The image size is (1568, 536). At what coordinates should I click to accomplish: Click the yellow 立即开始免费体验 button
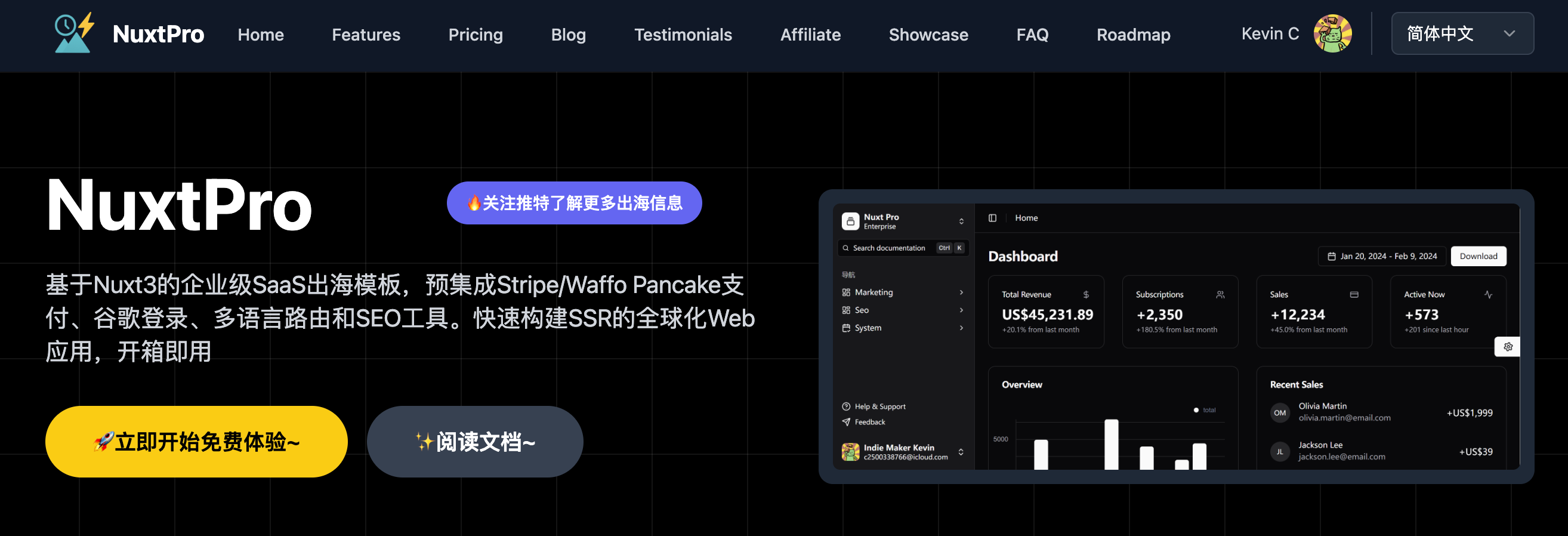[196, 442]
